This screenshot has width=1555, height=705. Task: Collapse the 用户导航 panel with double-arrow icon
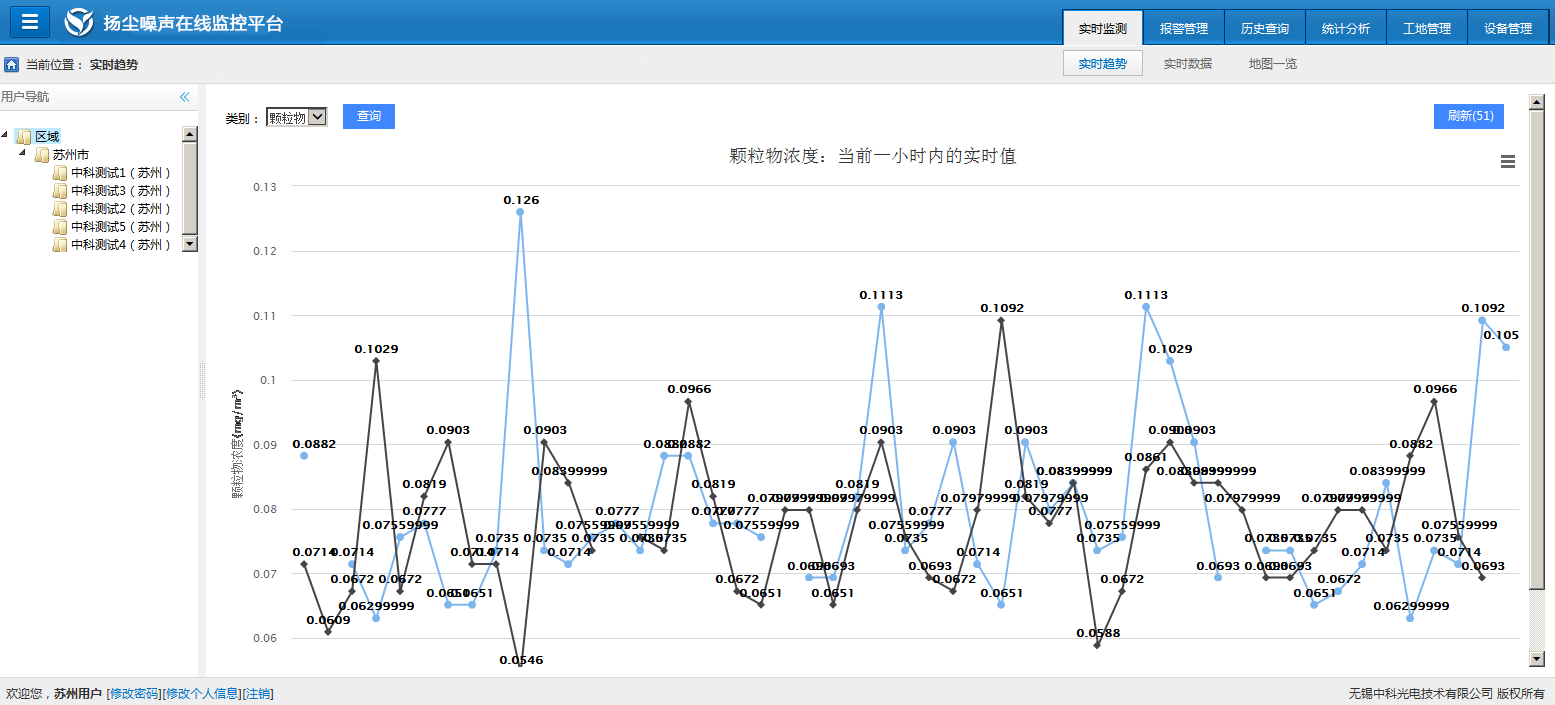(x=184, y=97)
